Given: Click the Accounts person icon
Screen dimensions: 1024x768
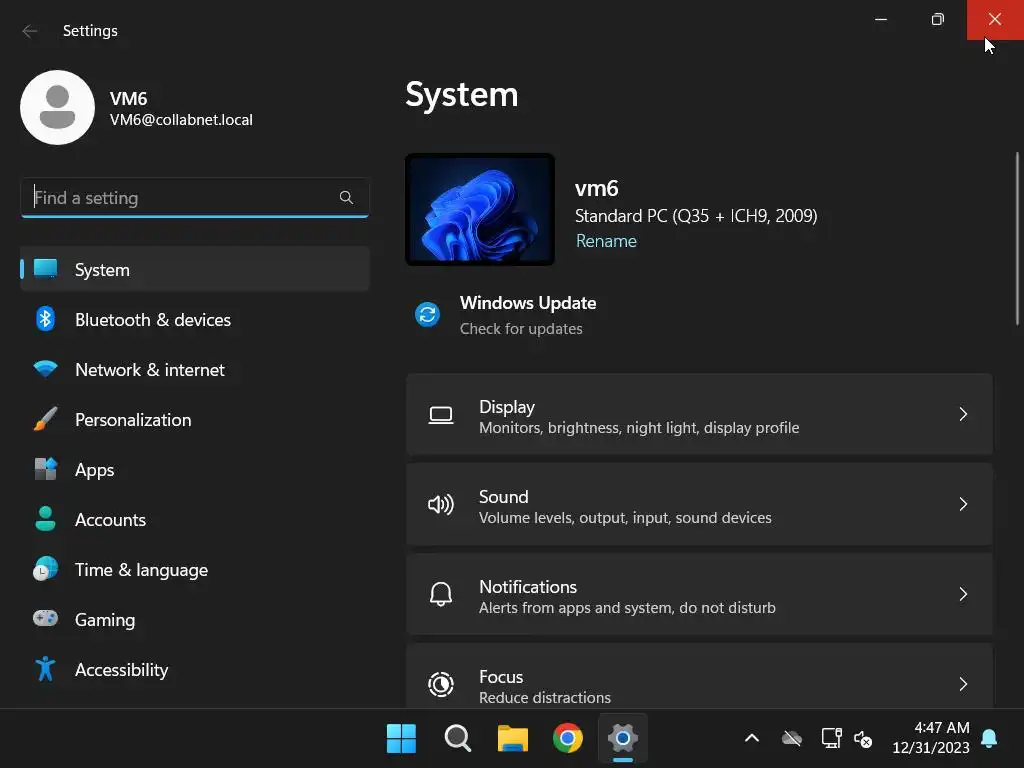Looking at the screenshot, I should (45, 519).
